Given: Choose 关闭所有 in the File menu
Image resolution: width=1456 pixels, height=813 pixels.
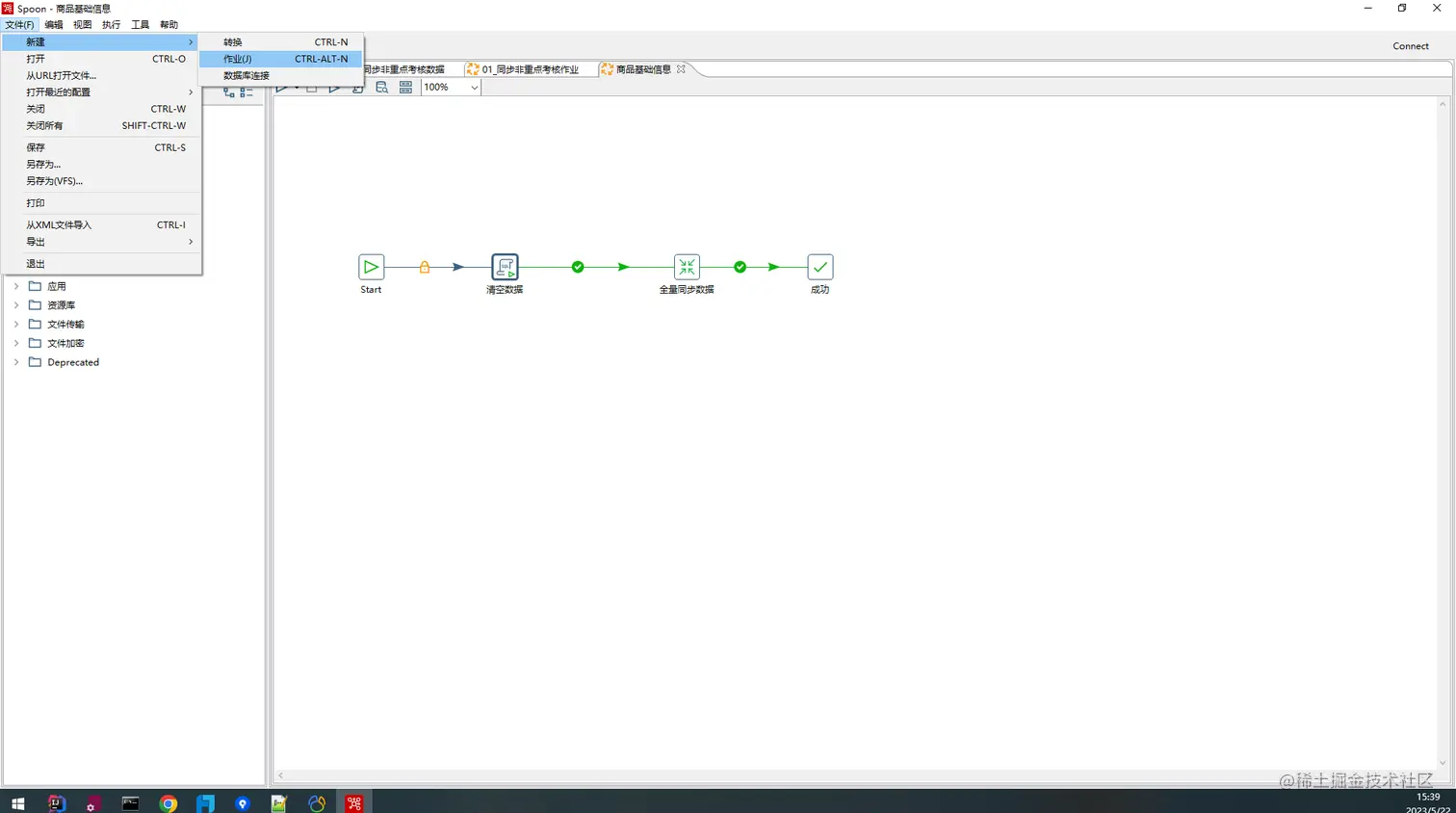Looking at the screenshot, I should coord(101,125).
